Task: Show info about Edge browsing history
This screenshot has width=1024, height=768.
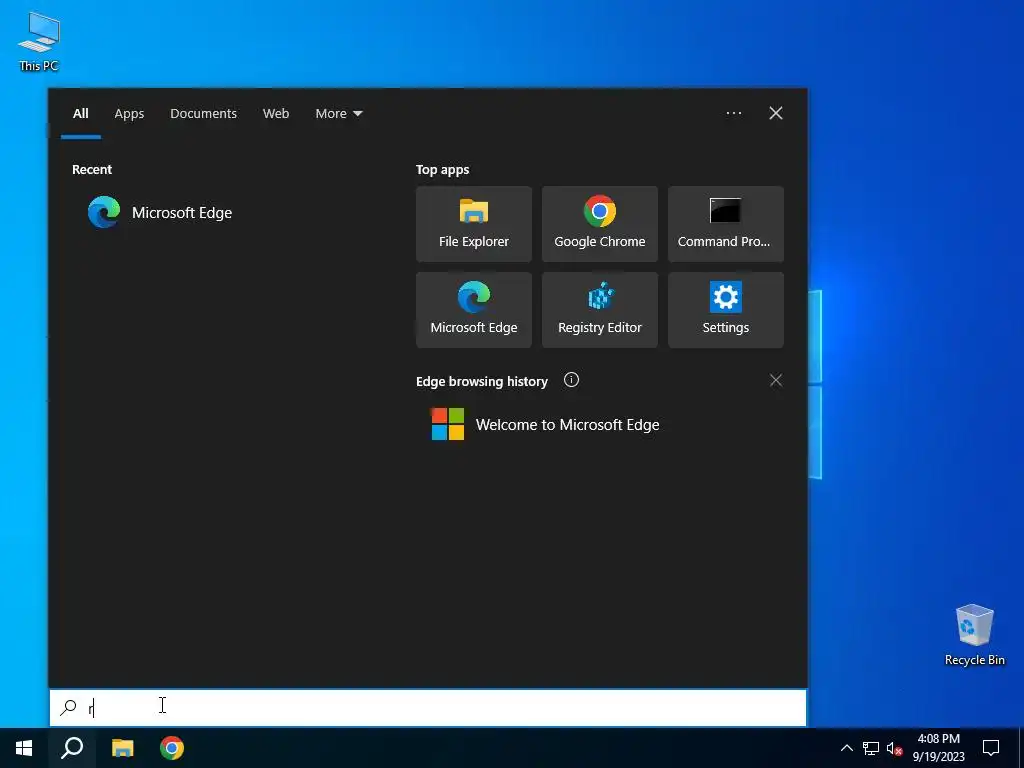Action: coord(571,380)
